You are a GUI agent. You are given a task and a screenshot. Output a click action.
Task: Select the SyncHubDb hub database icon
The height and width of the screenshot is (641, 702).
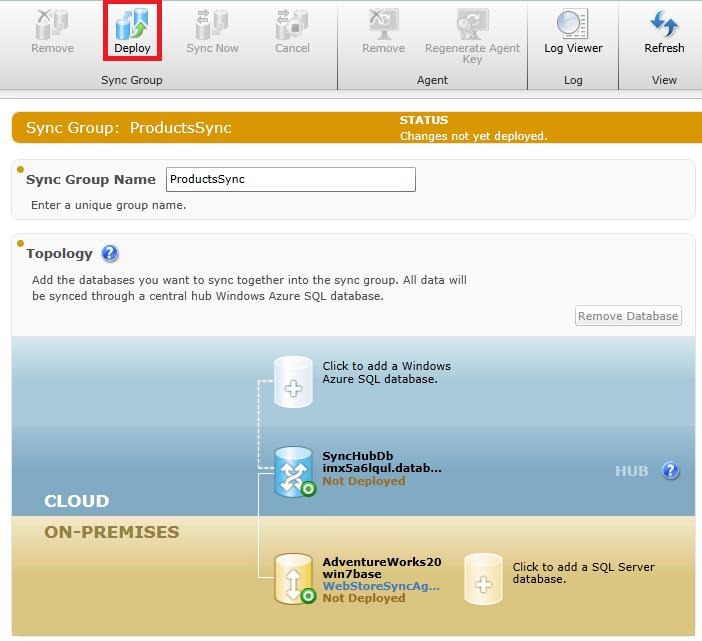pyautogui.click(x=294, y=472)
